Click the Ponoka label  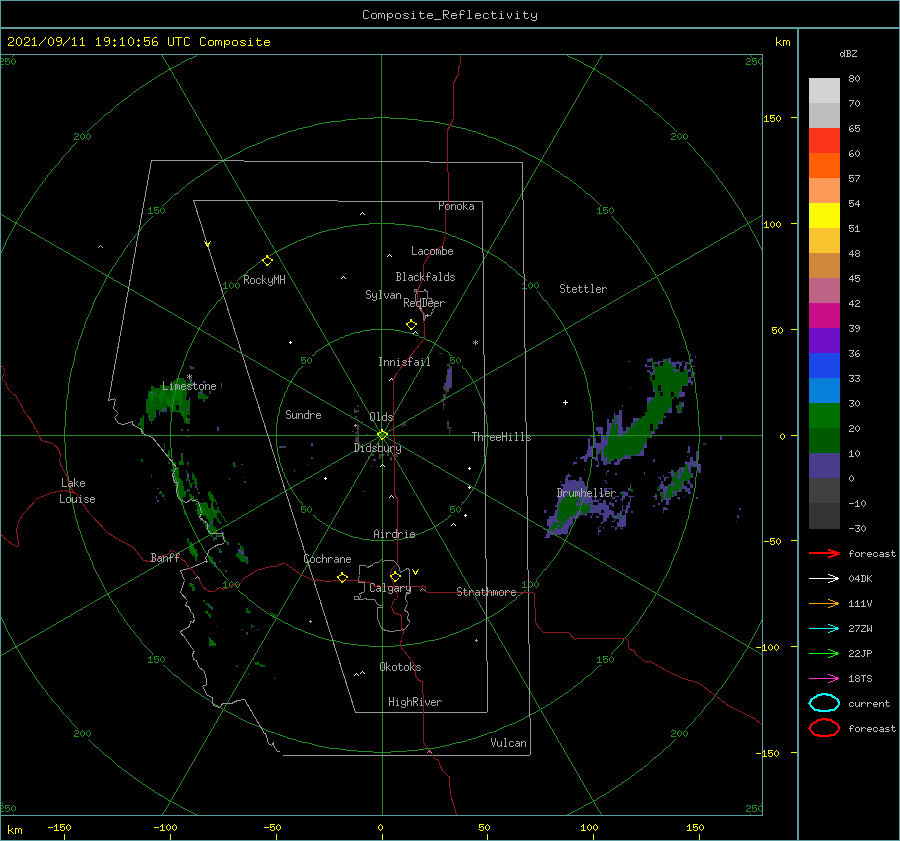point(456,206)
